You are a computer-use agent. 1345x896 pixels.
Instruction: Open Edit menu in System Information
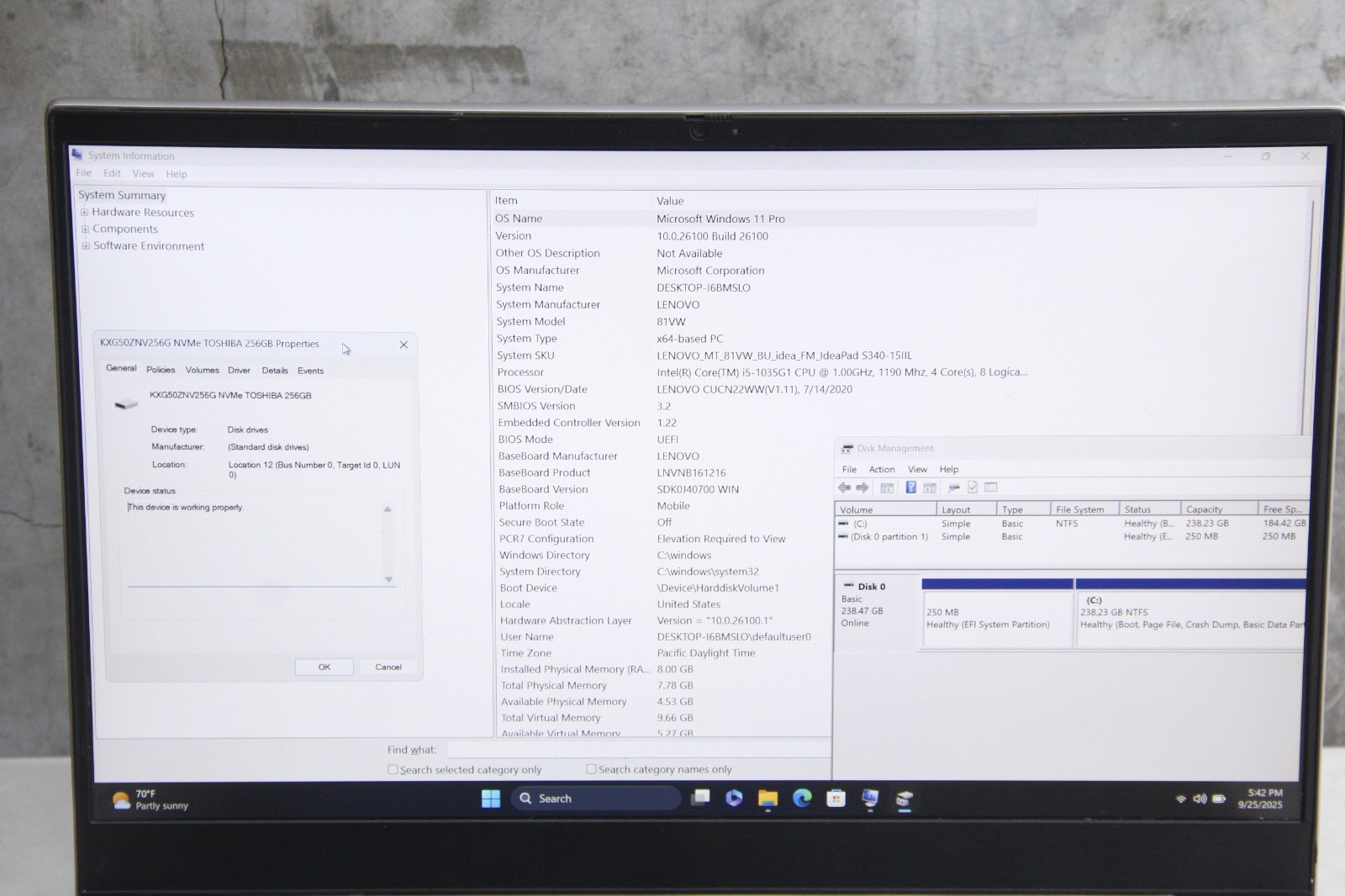click(x=112, y=173)
